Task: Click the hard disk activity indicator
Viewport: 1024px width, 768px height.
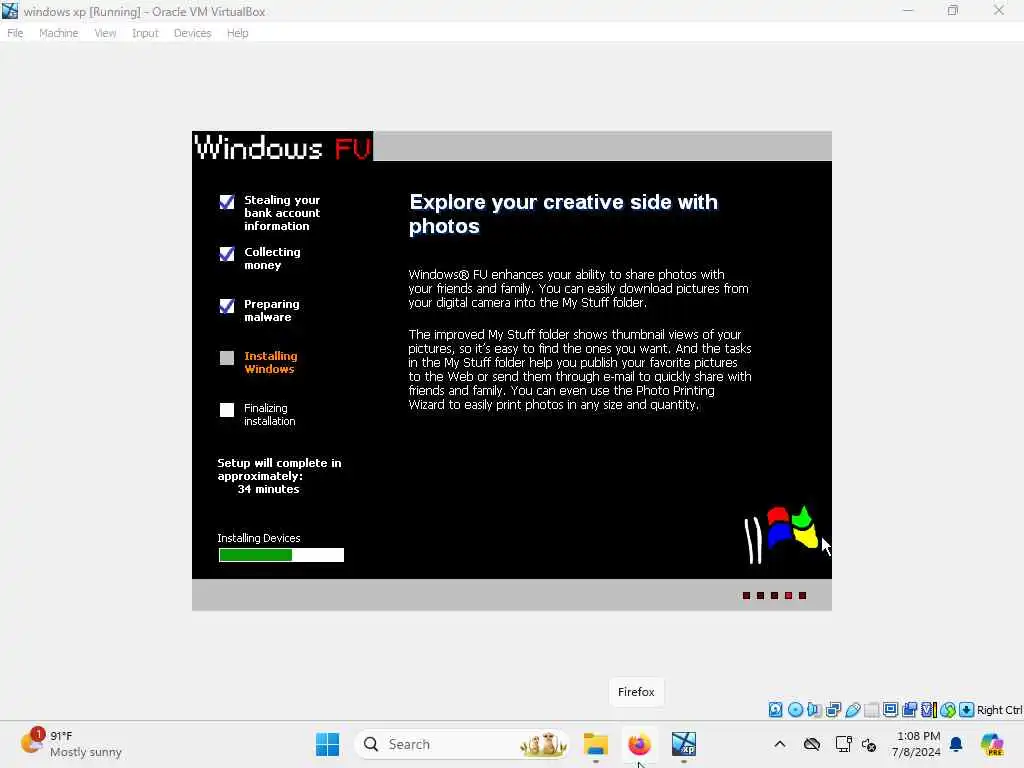Action: (x=775, y=710)
